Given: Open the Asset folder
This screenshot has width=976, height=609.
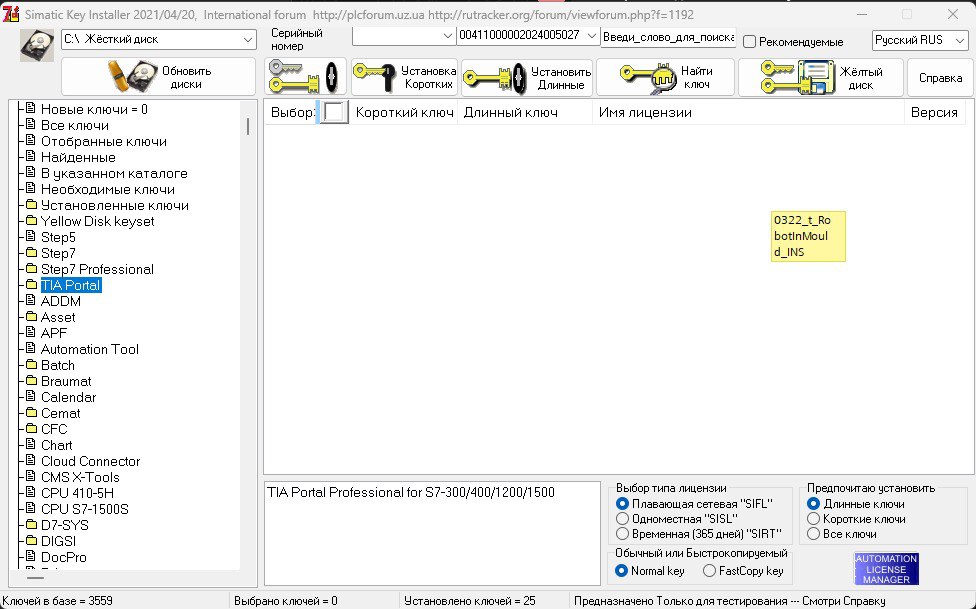Looking at the screenshot, I should tap(58, 318).
